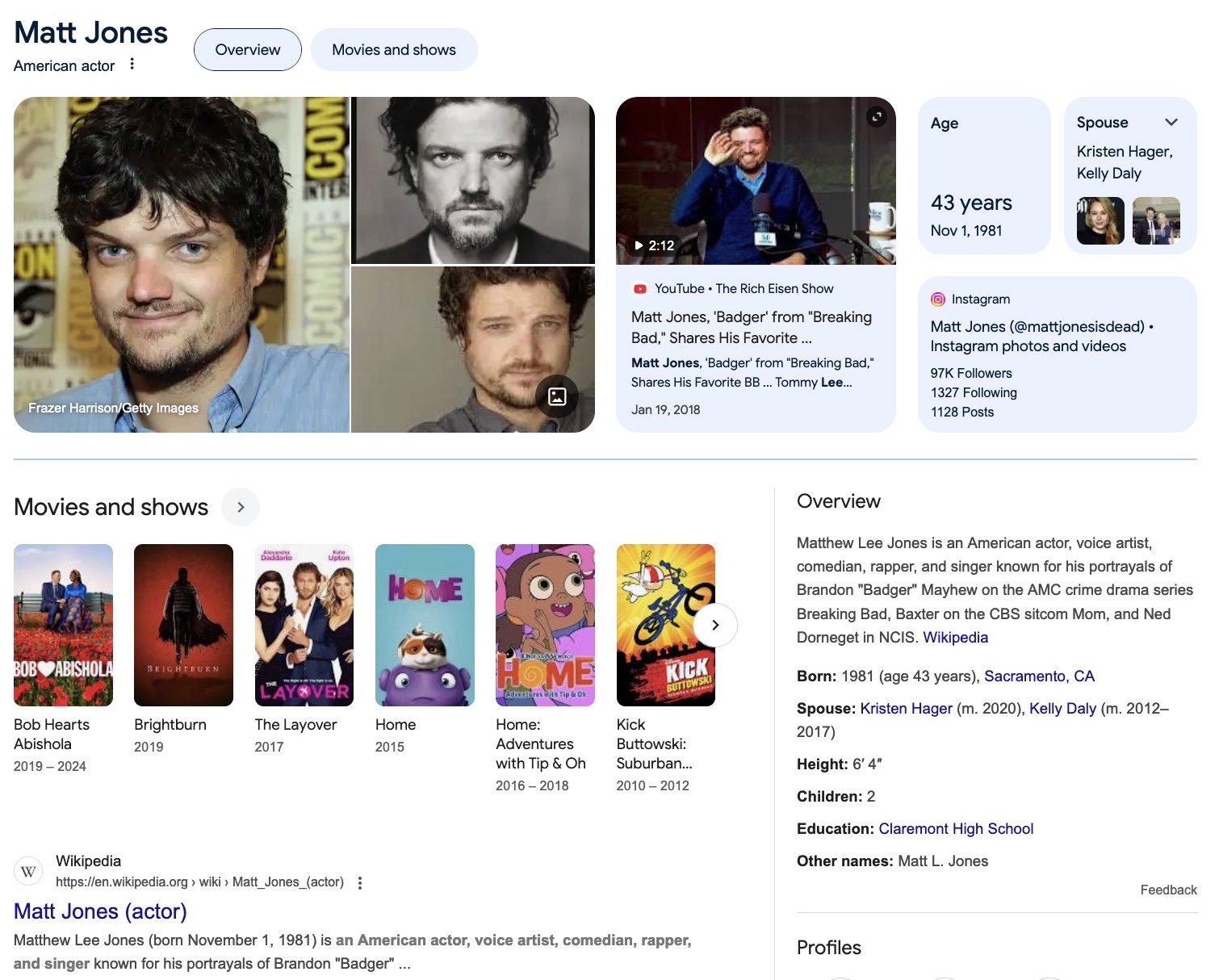The height and width of the screenshot is (980, 1219).
Task: Follow the Sacramento, CA link
Action: click(x=1039, y=676)
